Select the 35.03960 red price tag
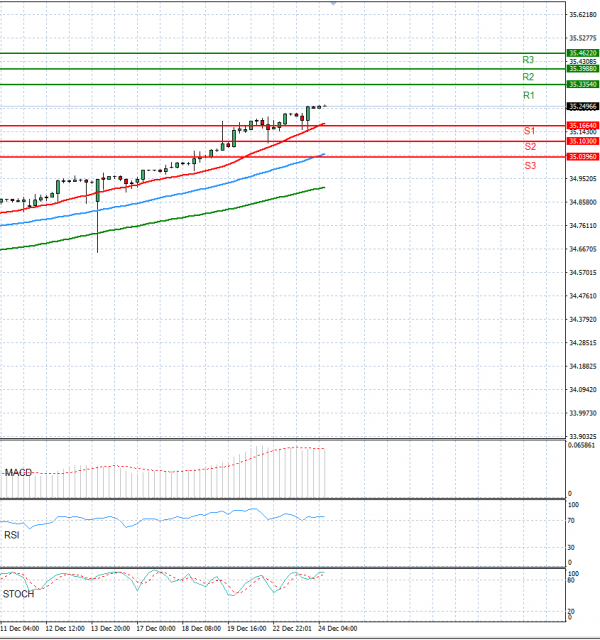The width and height of the screenshot is (600, 640). pyautogui.click(x=583, y=157)
